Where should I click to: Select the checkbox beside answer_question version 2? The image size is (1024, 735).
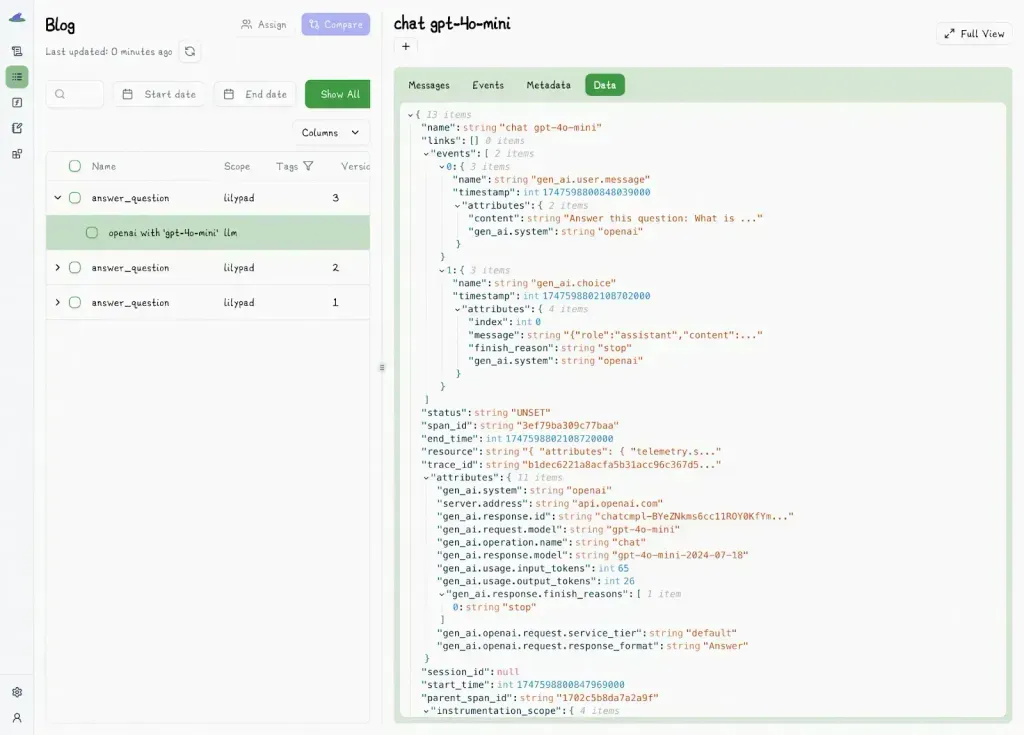tap(74, 267)
